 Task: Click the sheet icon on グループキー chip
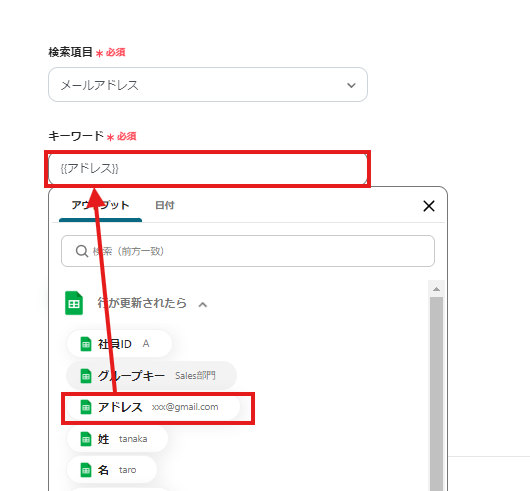pyautogui.click(x=86, y=376)
